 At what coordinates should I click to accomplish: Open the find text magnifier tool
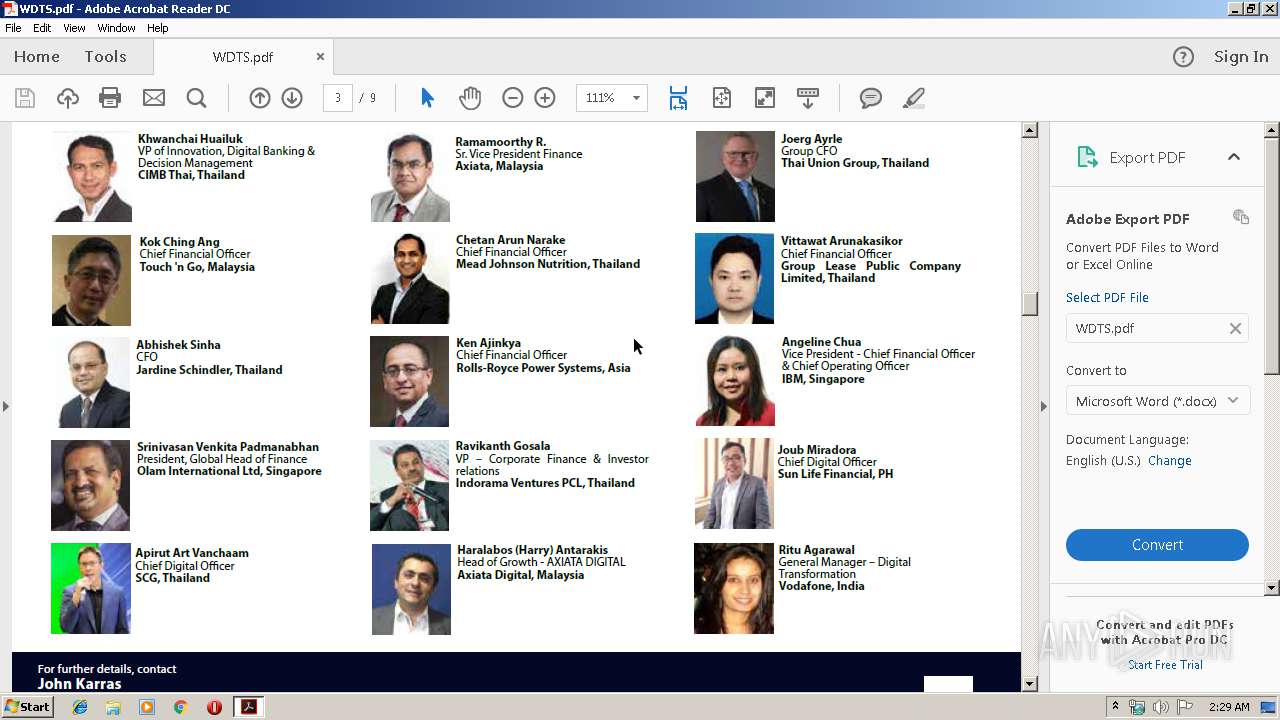pos(196,98)
